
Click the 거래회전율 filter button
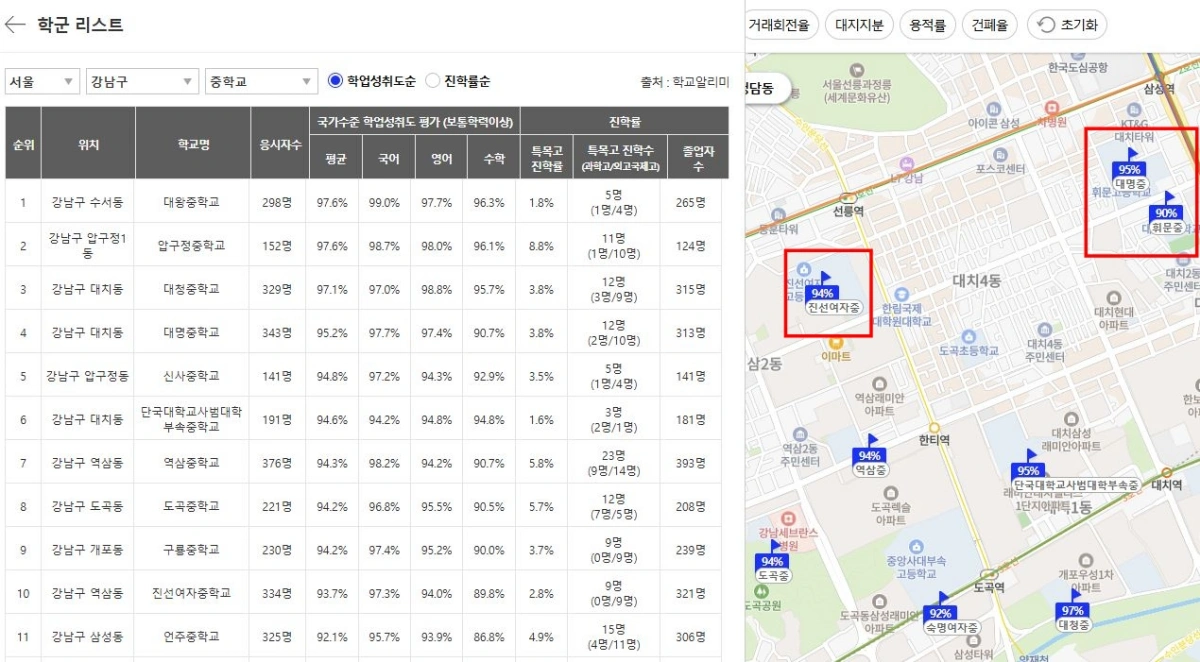[783, 25]
